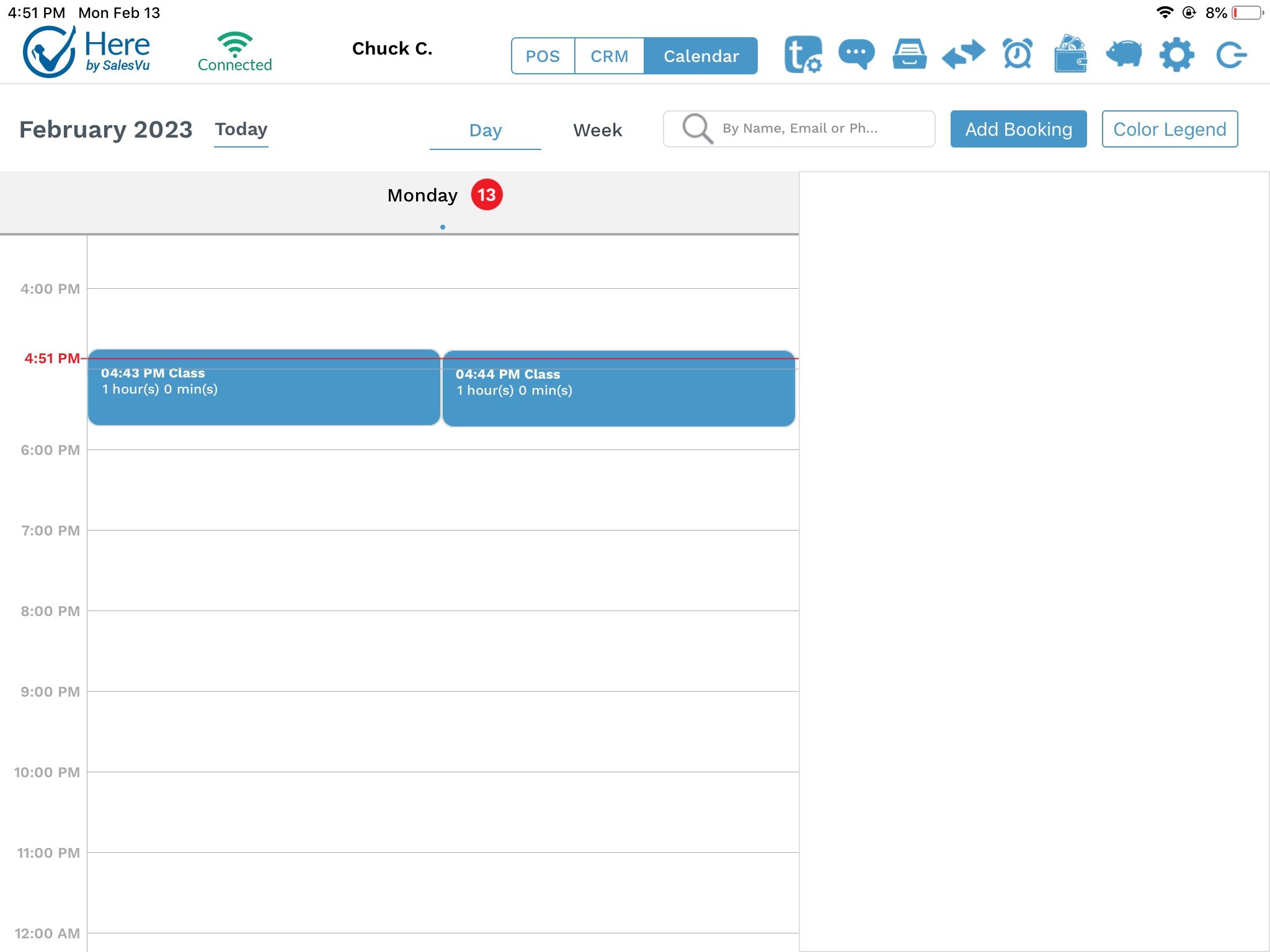The width and height of the screenshot is (1270, 952).
Task: Click the Monday day header
Action: tap(422, 195)
